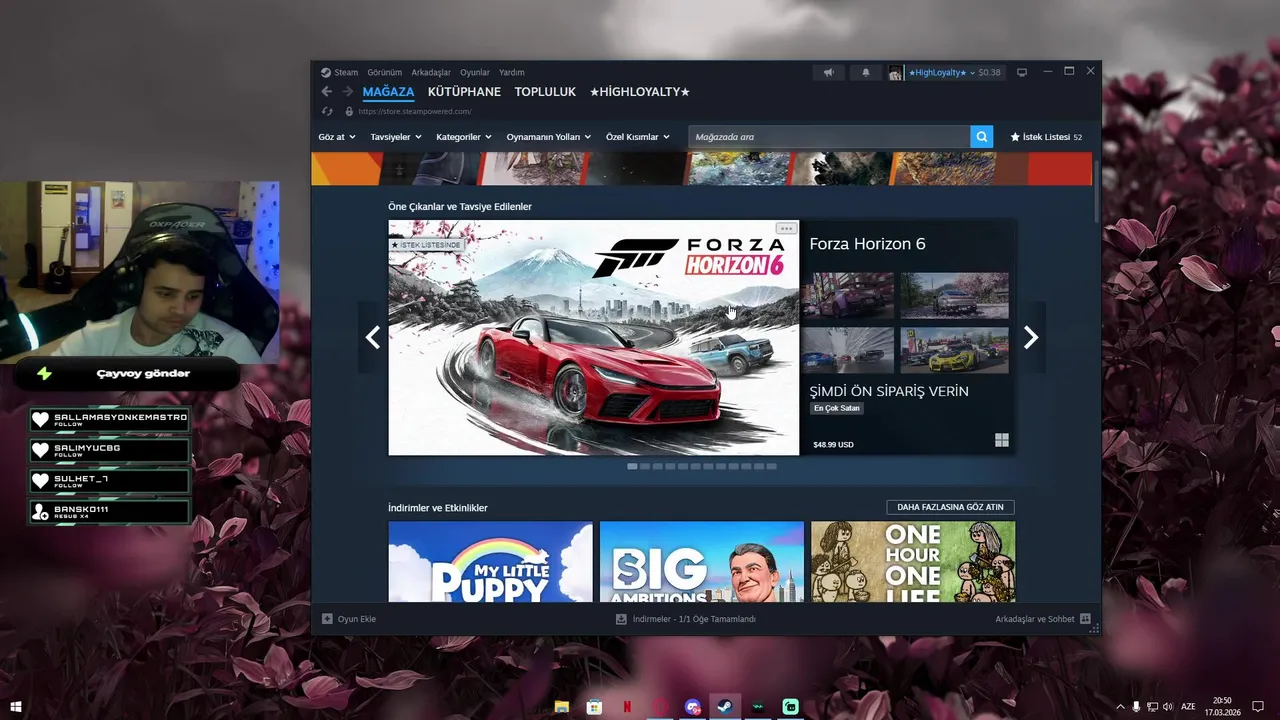Open Microsoft Store from the taskbar
The width and height of the screenshot is (1280, 720).
(595, 707)
